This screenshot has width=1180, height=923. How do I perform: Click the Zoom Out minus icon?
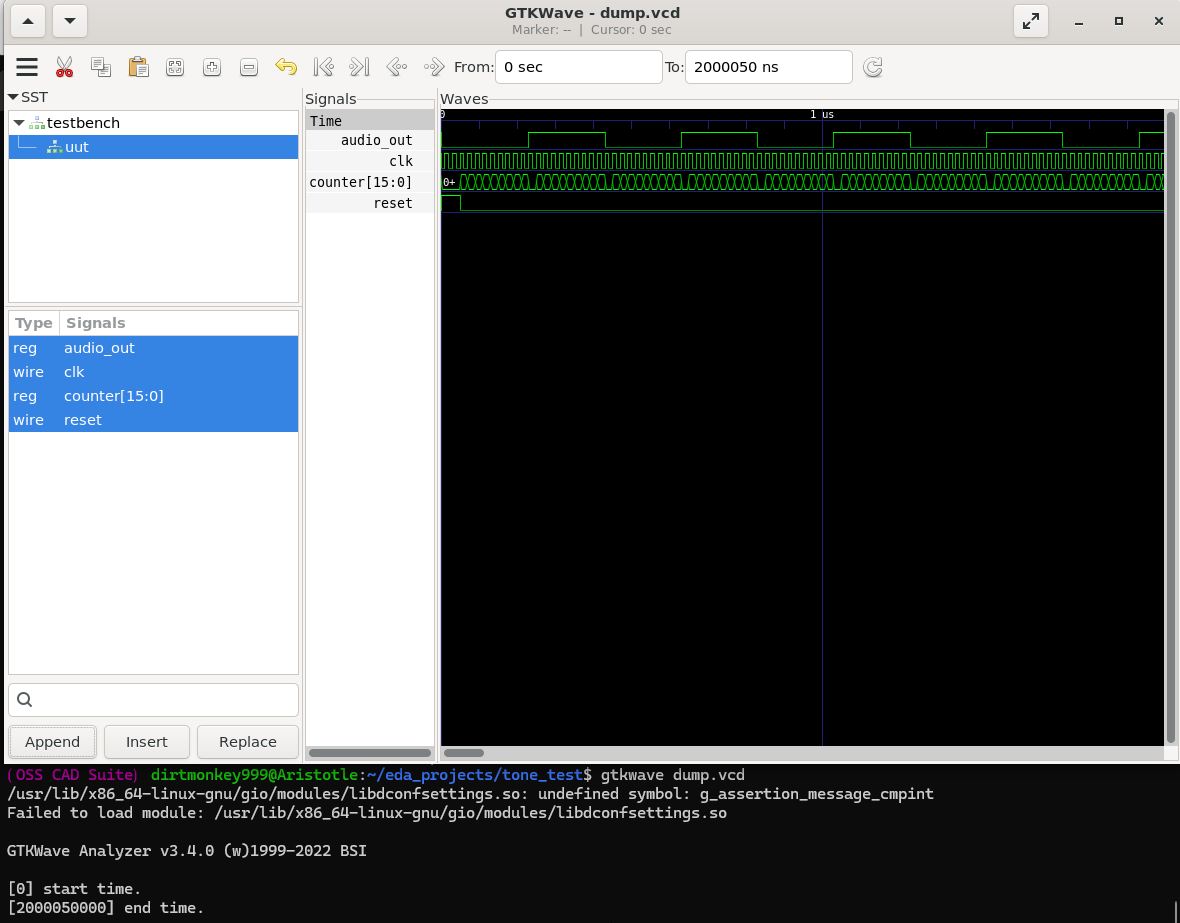pyautogui.click(x=249, y=67)
